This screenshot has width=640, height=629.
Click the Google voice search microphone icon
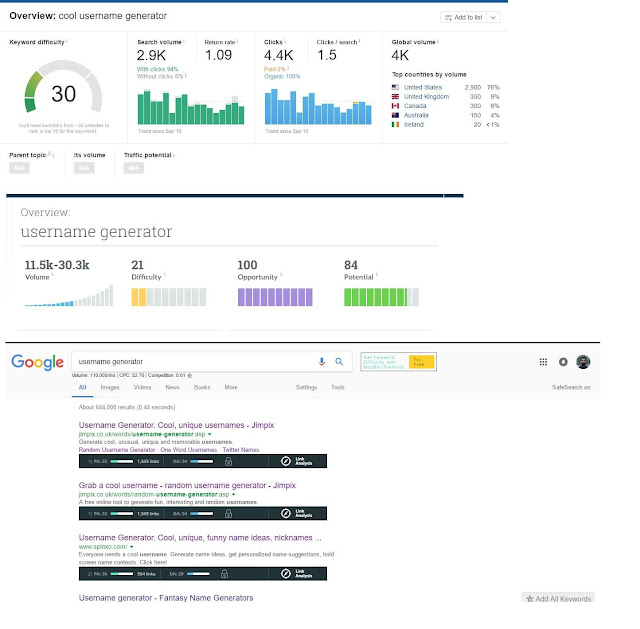click(x=322, y=362)
